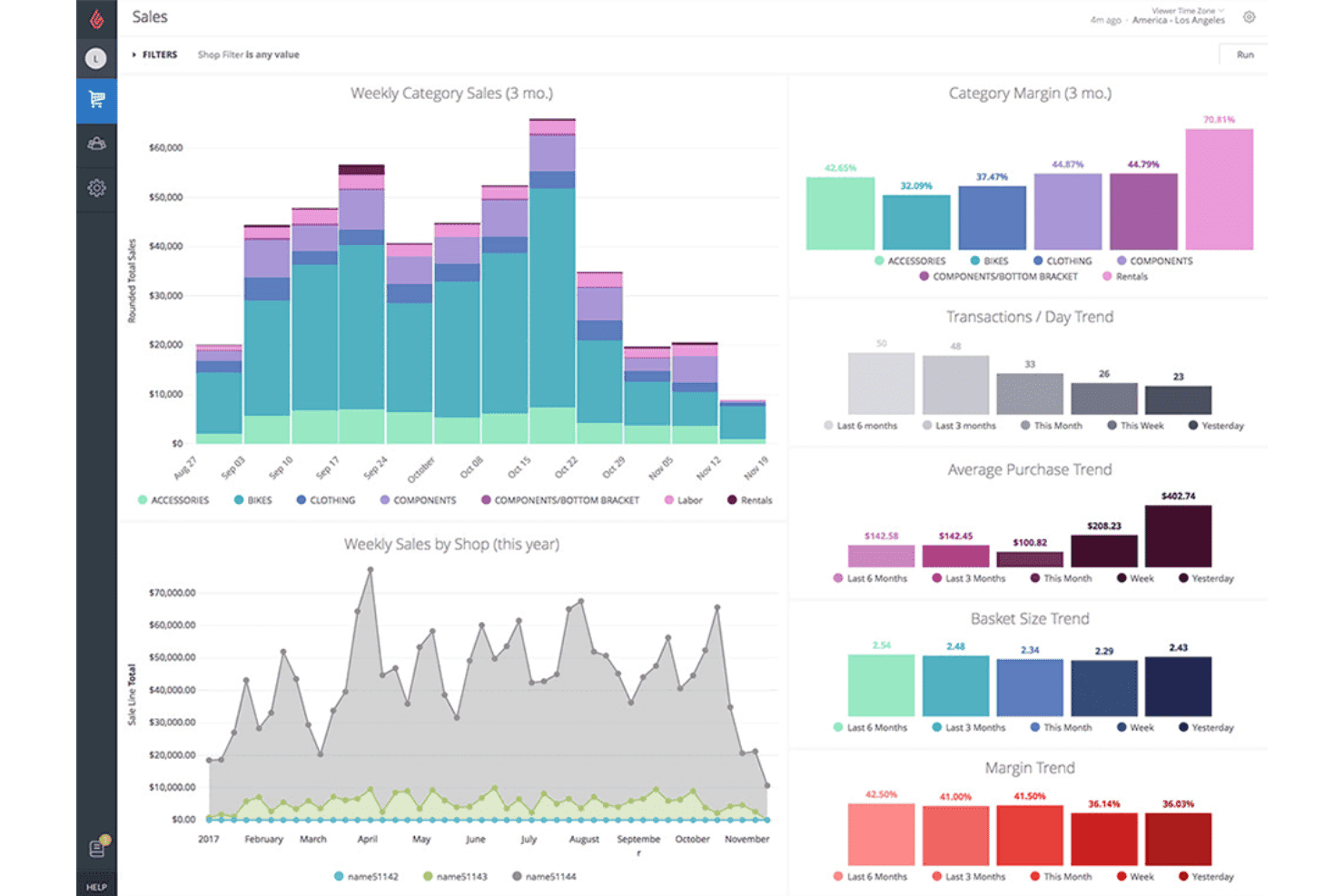
Task: Open the Viewer Time Zone dropdown
Action: pyautogui.click(x=1187, y=11)
